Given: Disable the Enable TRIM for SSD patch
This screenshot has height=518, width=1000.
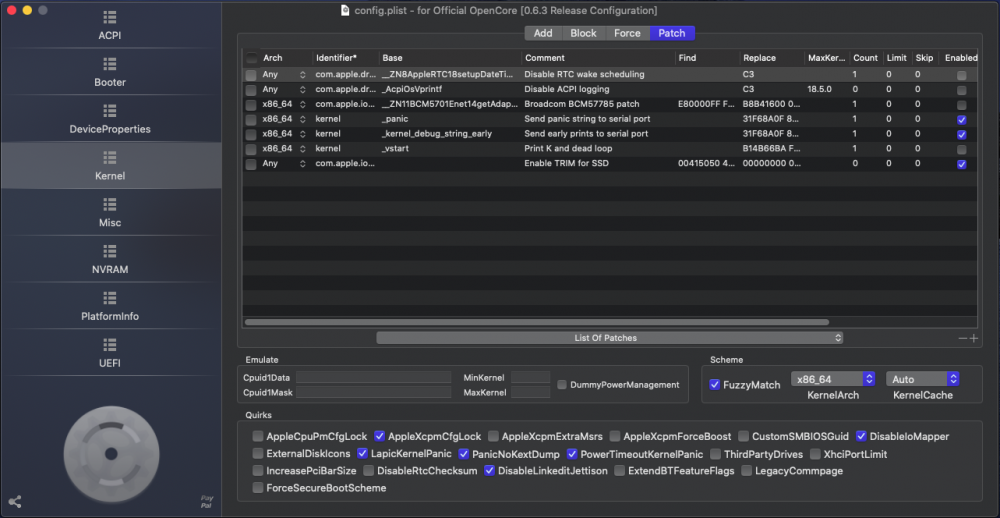Looking at the screenshot, I should tap(962, 165).
